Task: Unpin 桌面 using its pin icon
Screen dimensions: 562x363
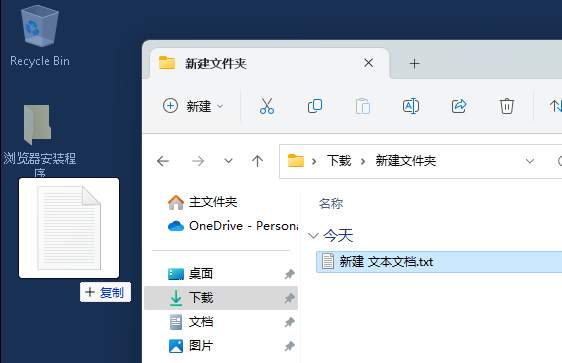Action: point(290,274)
